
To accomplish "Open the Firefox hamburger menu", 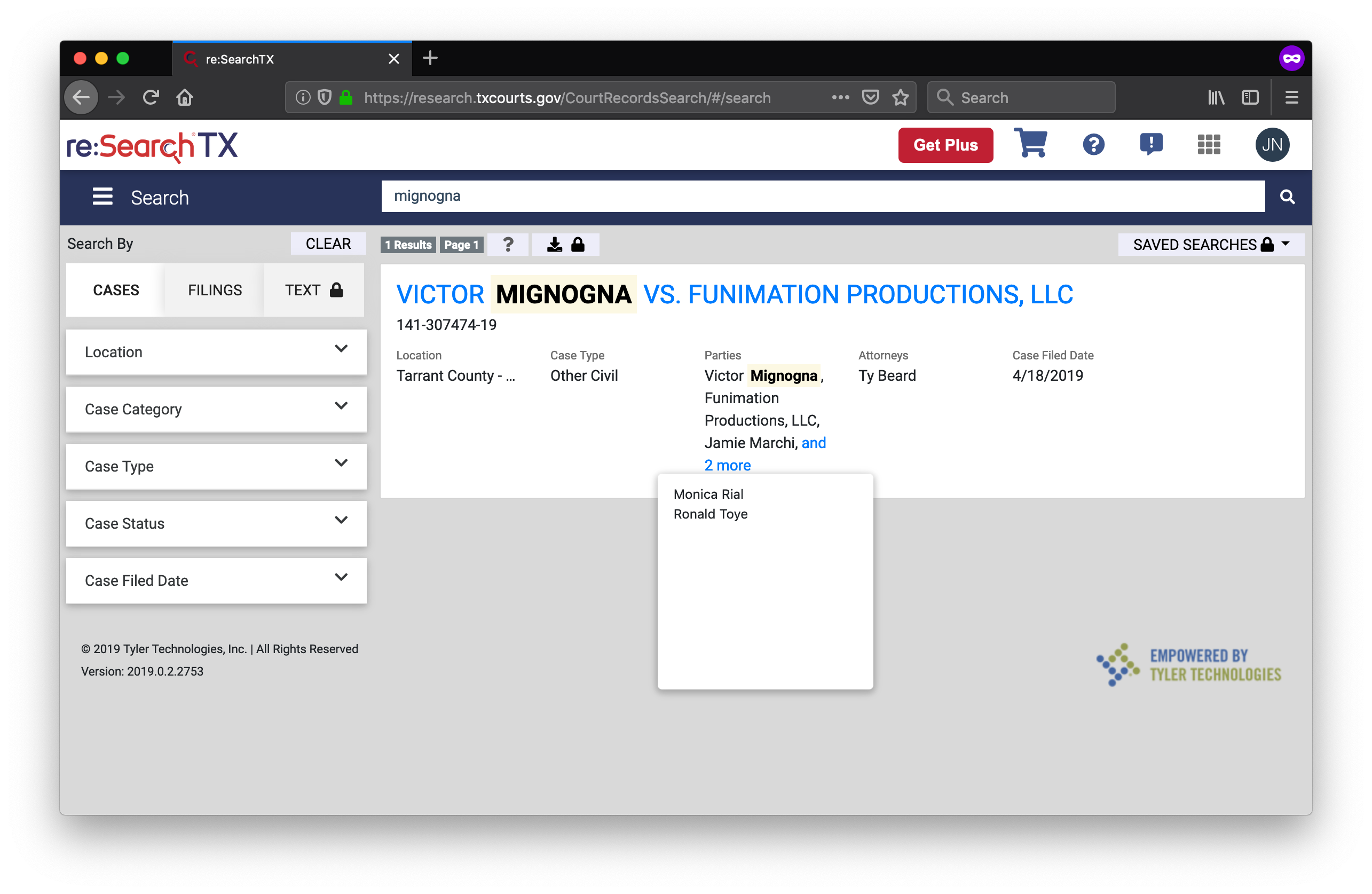I will 1291,98.
